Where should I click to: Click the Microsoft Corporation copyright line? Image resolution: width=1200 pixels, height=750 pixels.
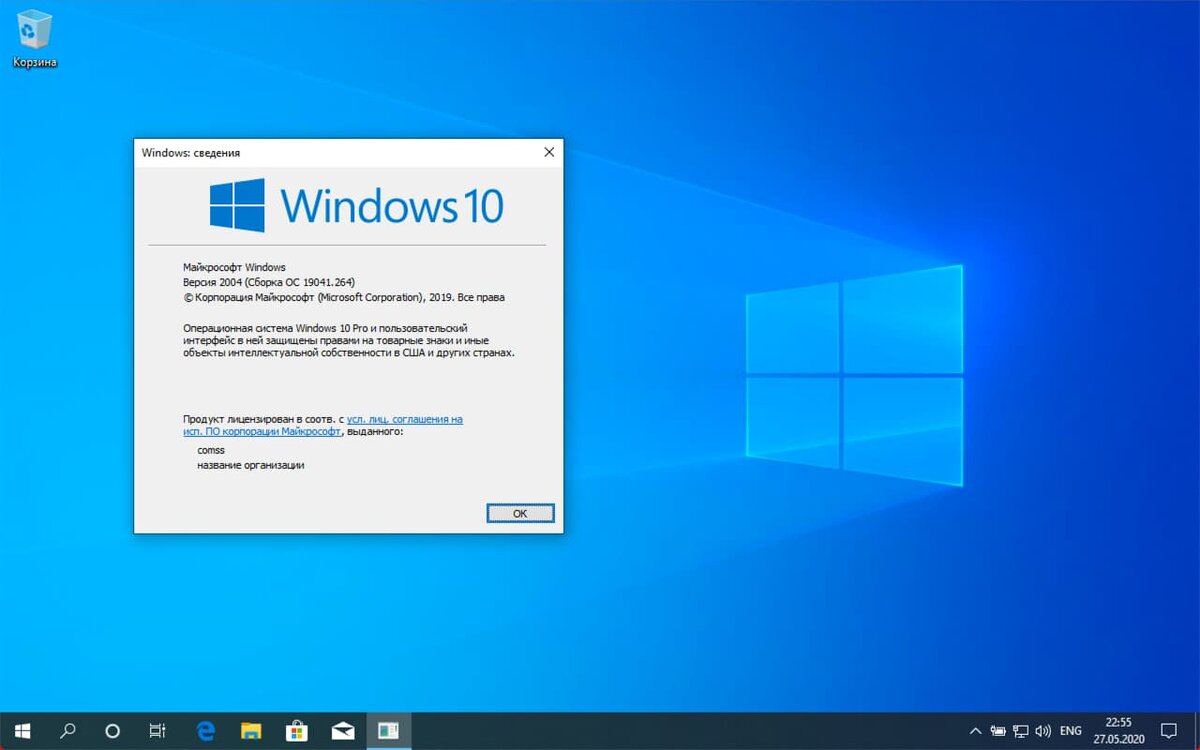point(344,297)
